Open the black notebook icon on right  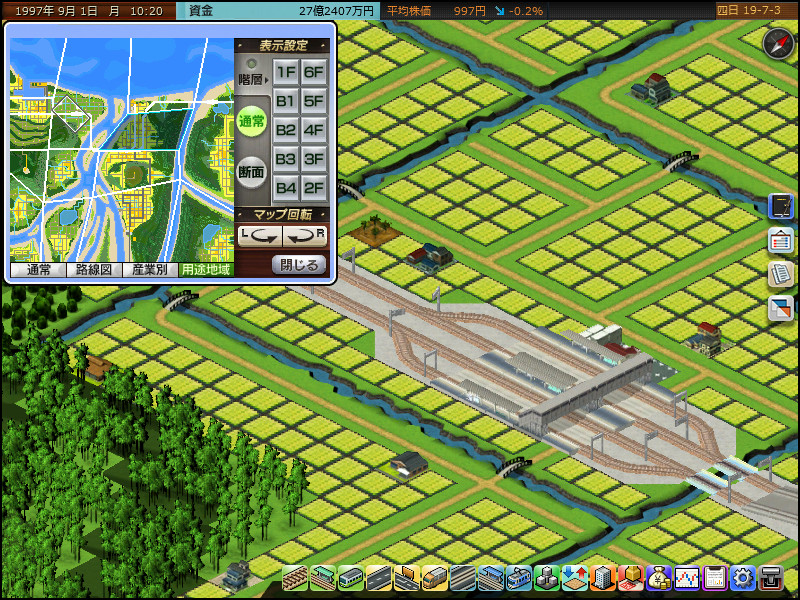[781, 207]
